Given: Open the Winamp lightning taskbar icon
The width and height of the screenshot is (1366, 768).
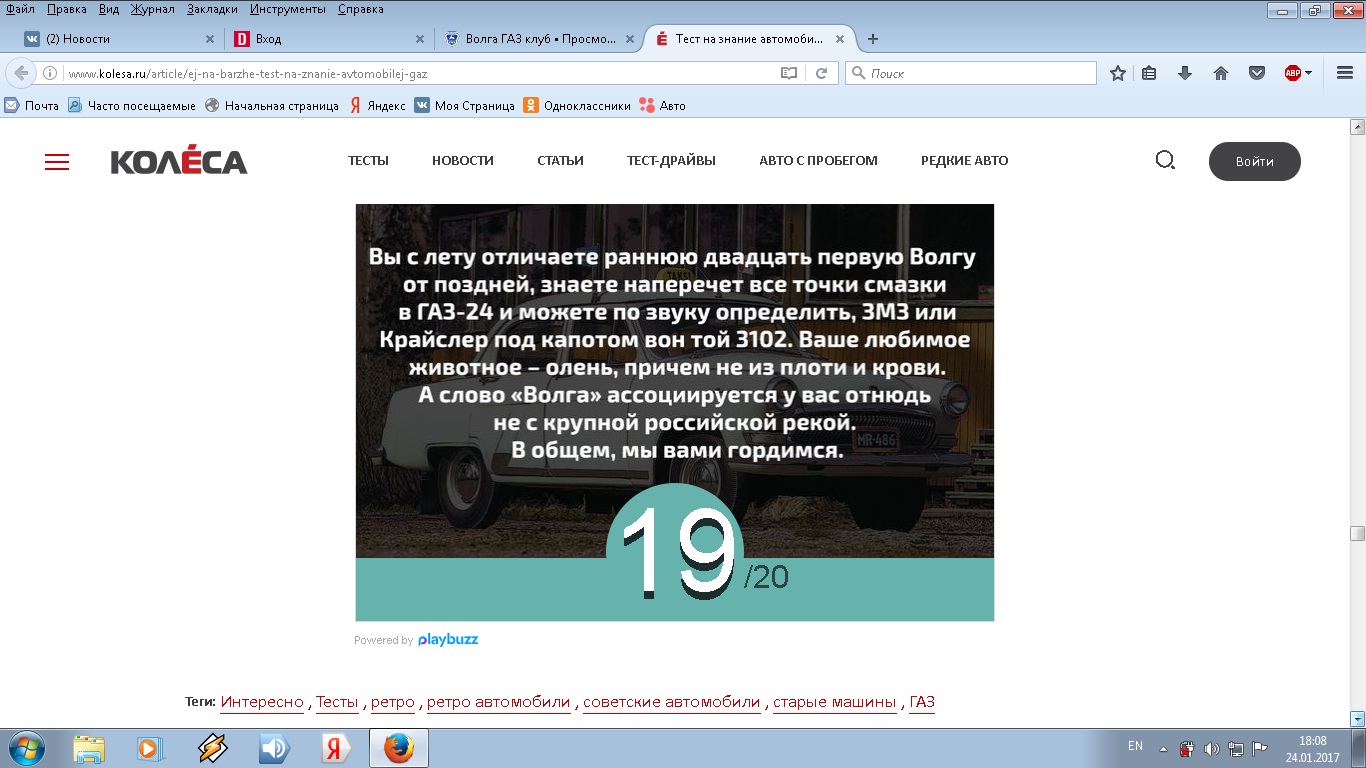Looking at the screenshot, I should (212, 748).
